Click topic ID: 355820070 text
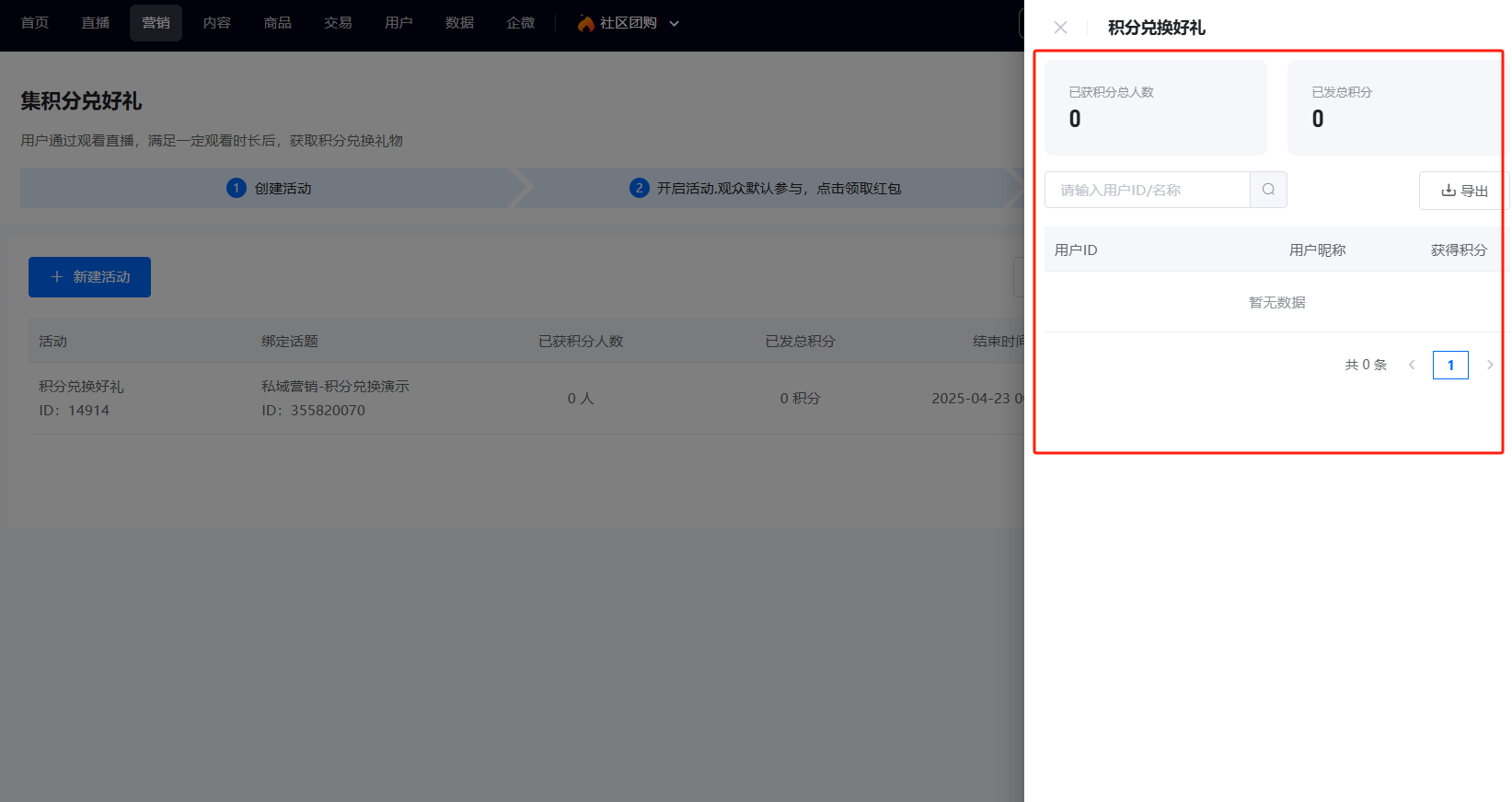This screenshot has height=802, width=1512. (313, 411)
